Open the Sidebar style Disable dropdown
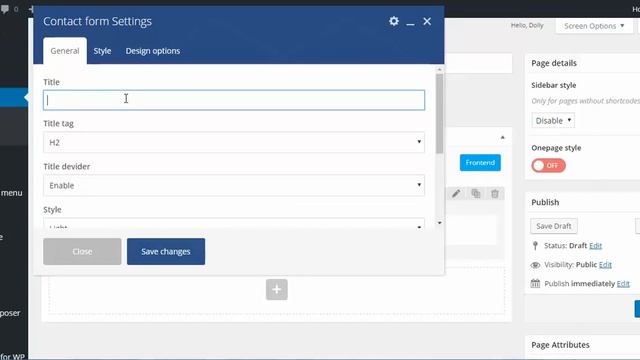 (x=553, y=120)
